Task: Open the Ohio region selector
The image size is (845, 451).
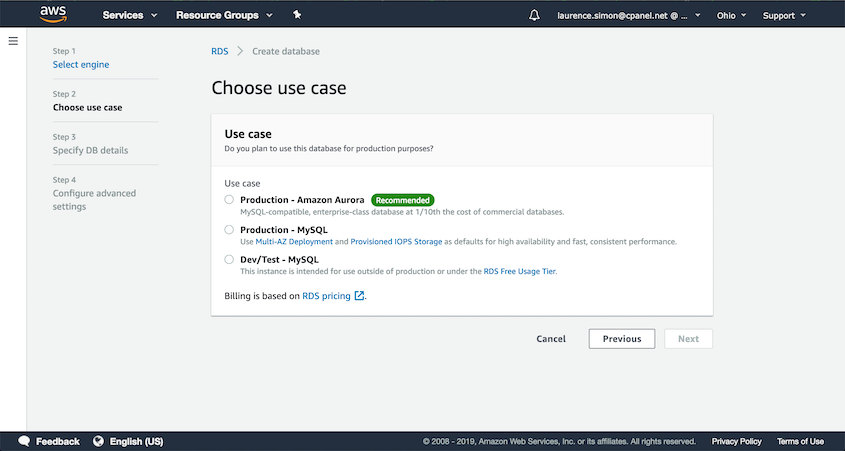Action: pyautogui.click(x=731, y=16)
